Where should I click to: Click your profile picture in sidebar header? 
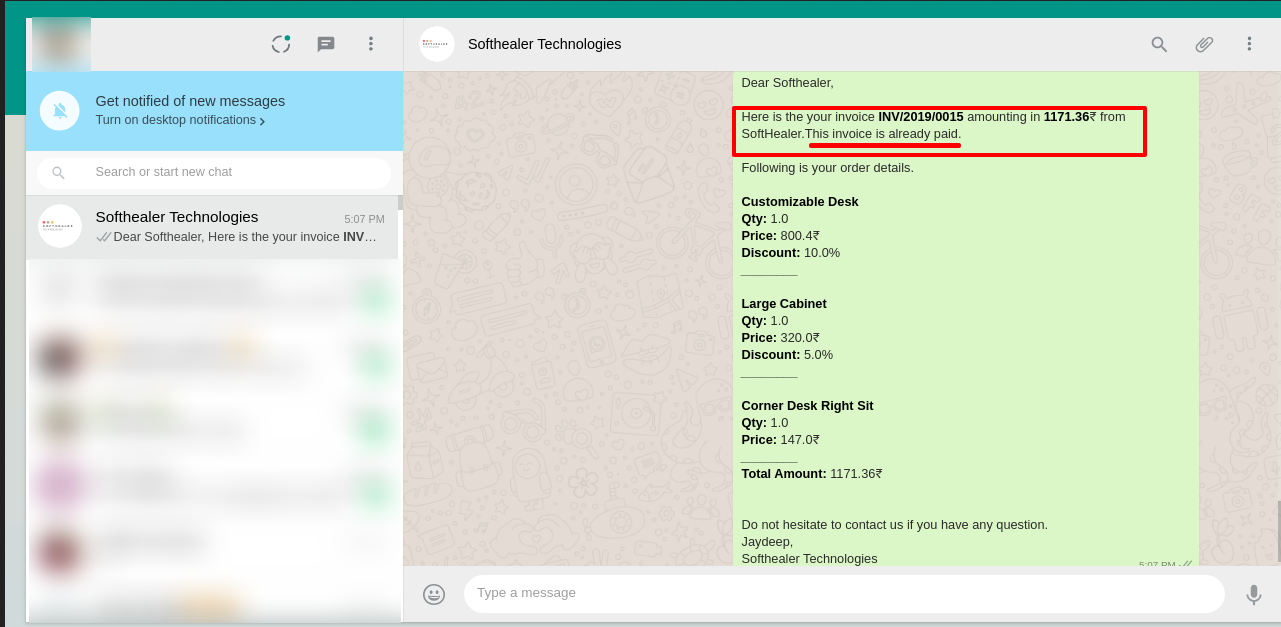(61, 44)
